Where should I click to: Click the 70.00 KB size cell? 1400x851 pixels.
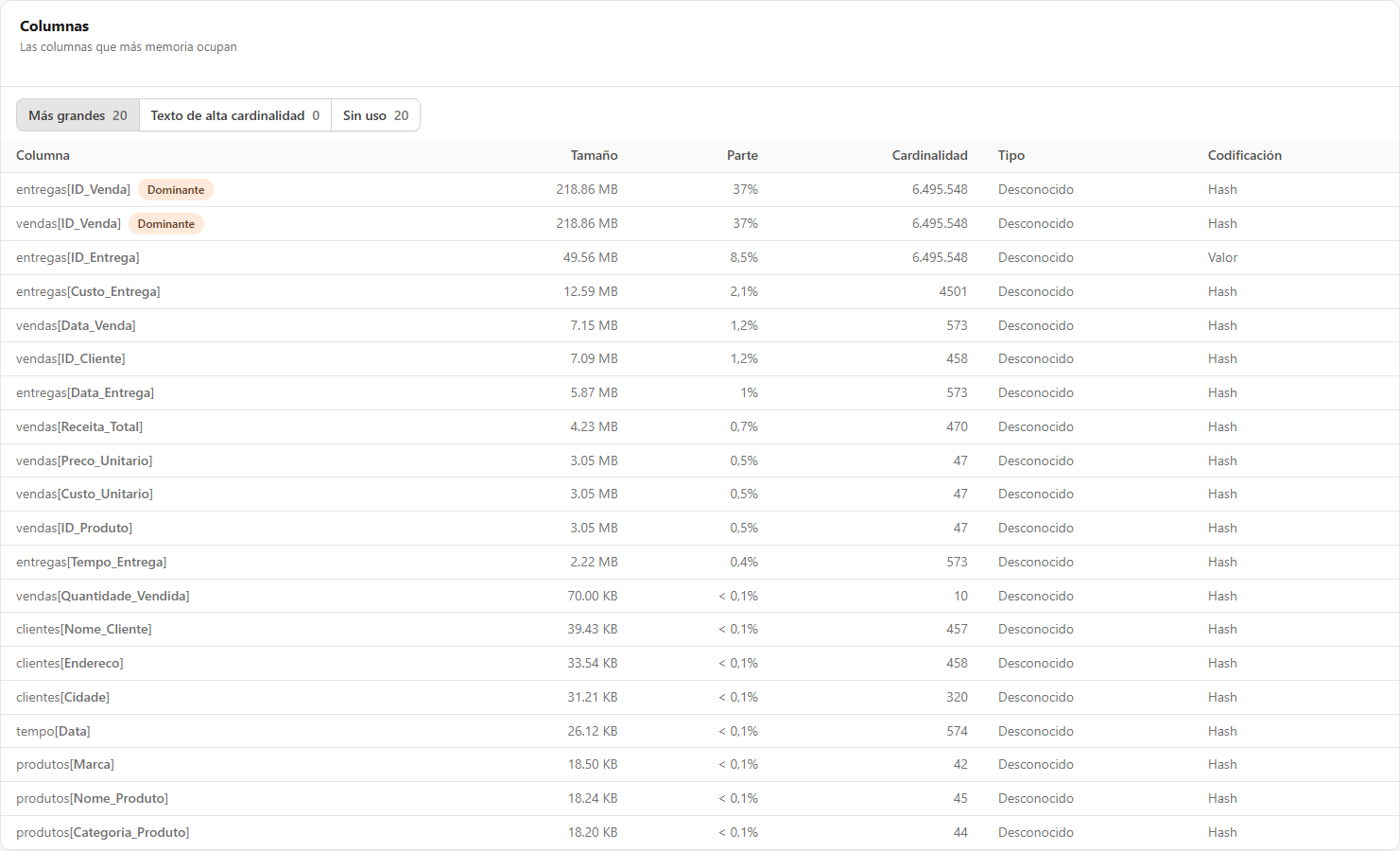[x=593, y=596]
